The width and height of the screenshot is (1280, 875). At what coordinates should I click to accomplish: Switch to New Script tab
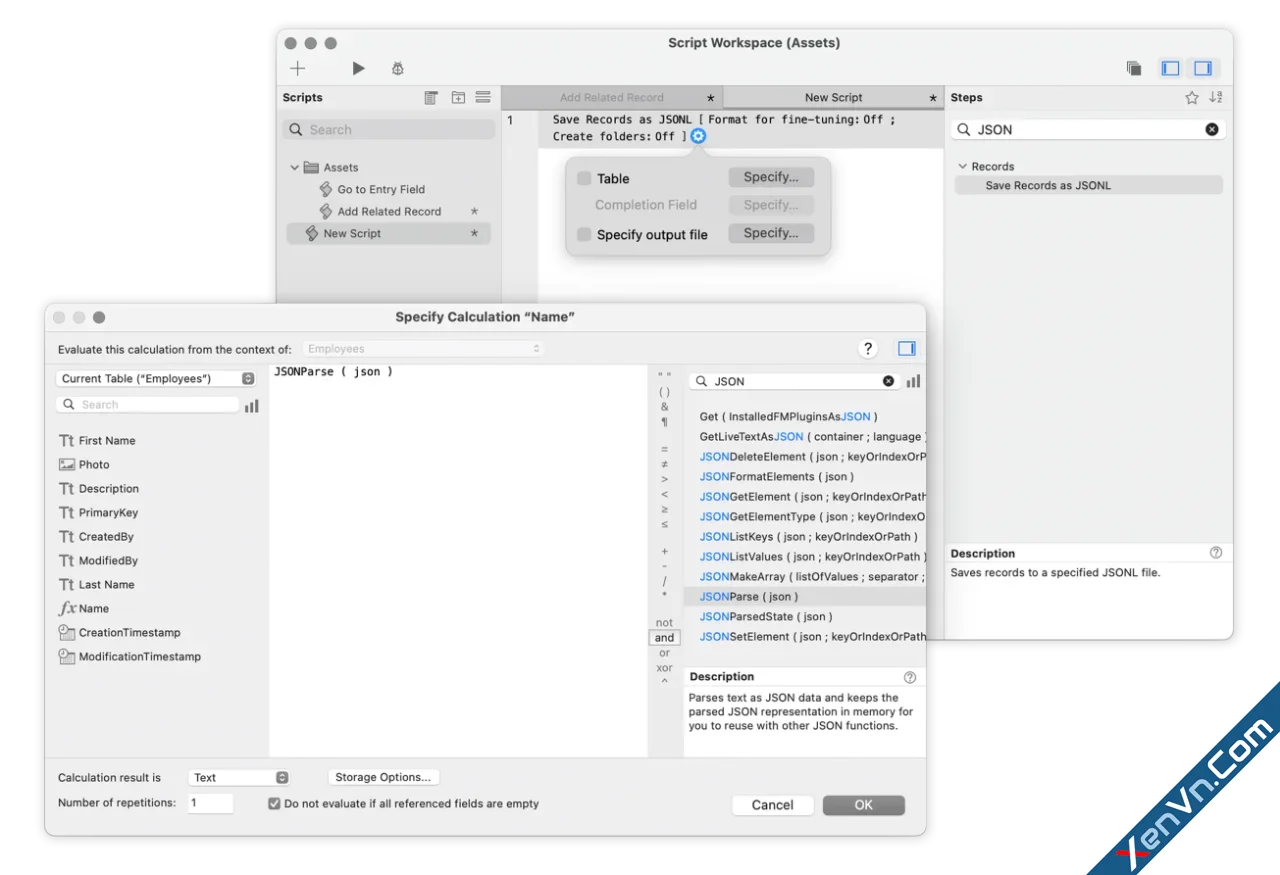pos(833,97)
